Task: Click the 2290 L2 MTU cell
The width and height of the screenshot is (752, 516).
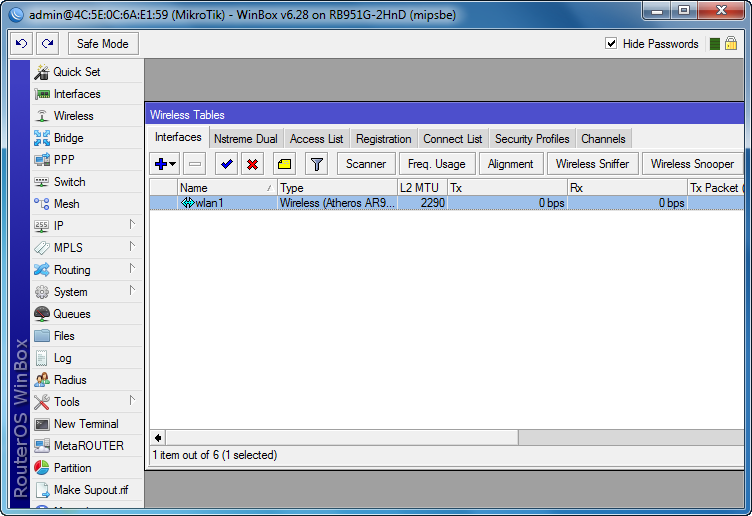Action: [x=423, y=203]
